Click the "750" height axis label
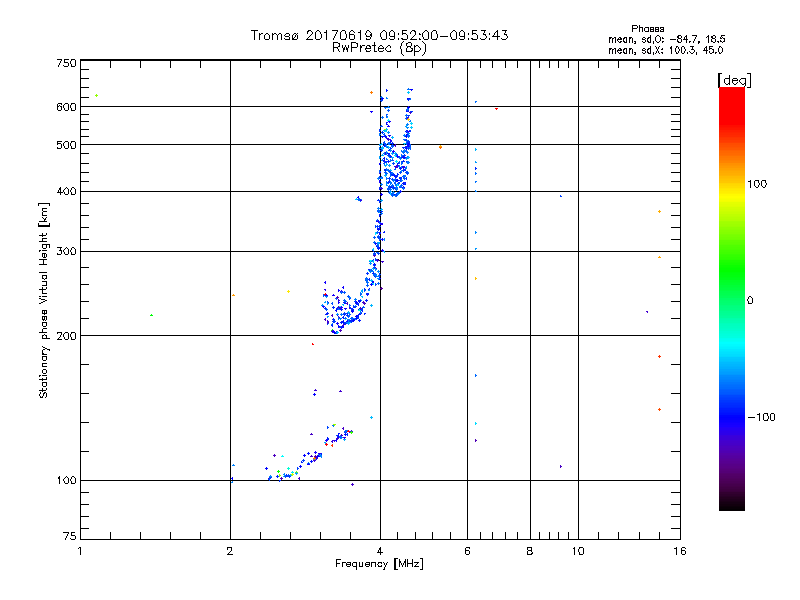800x600 pixels. 66,63
